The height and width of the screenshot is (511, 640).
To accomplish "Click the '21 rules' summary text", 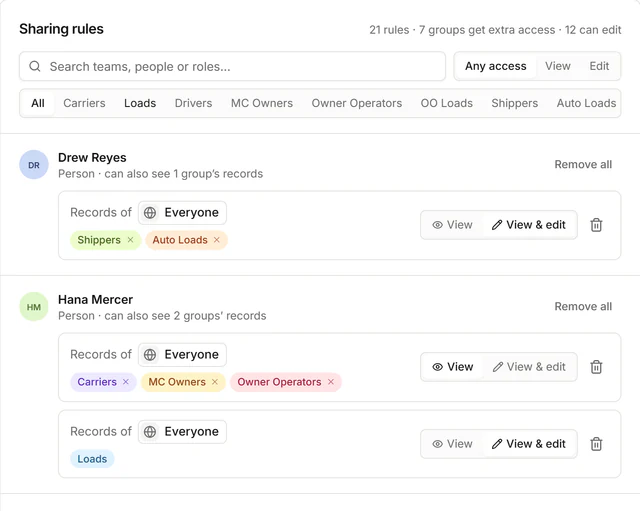I will [x=389, y=30].
